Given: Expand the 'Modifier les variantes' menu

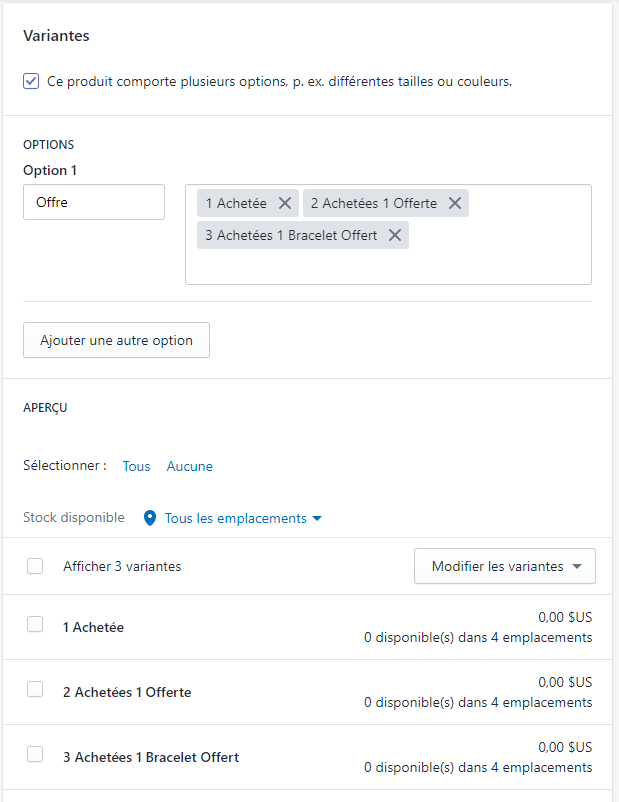Looking at the screenshot, I should coord(505,566).
